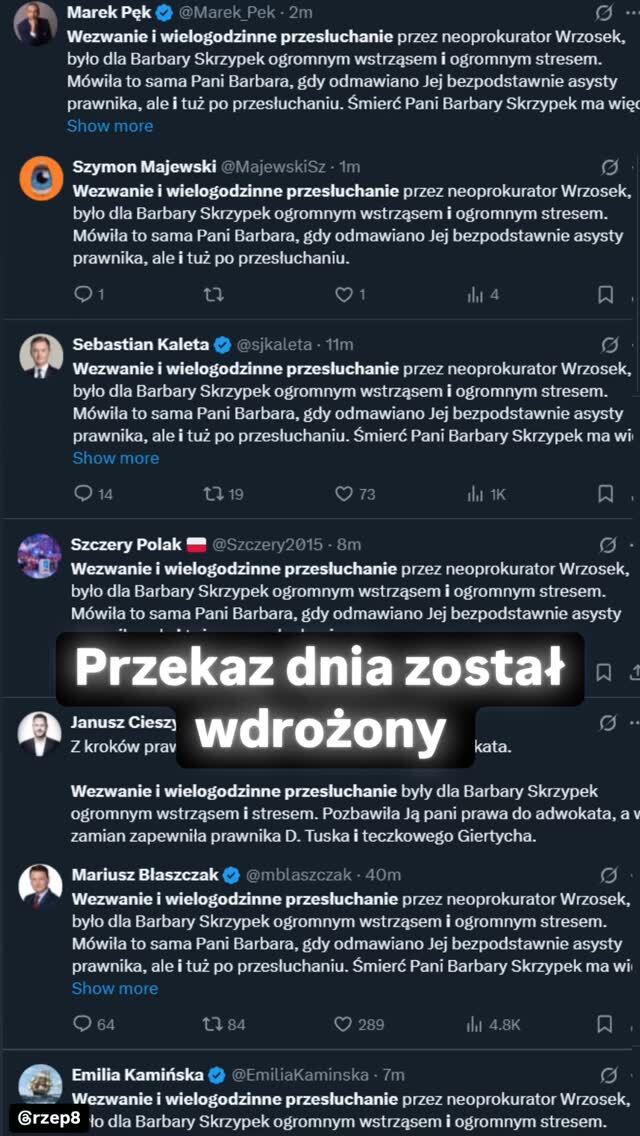This screenshot has height=1136, width=640.
Task: Like Szymon Majewski's tweet
Action: coord(344,294)
